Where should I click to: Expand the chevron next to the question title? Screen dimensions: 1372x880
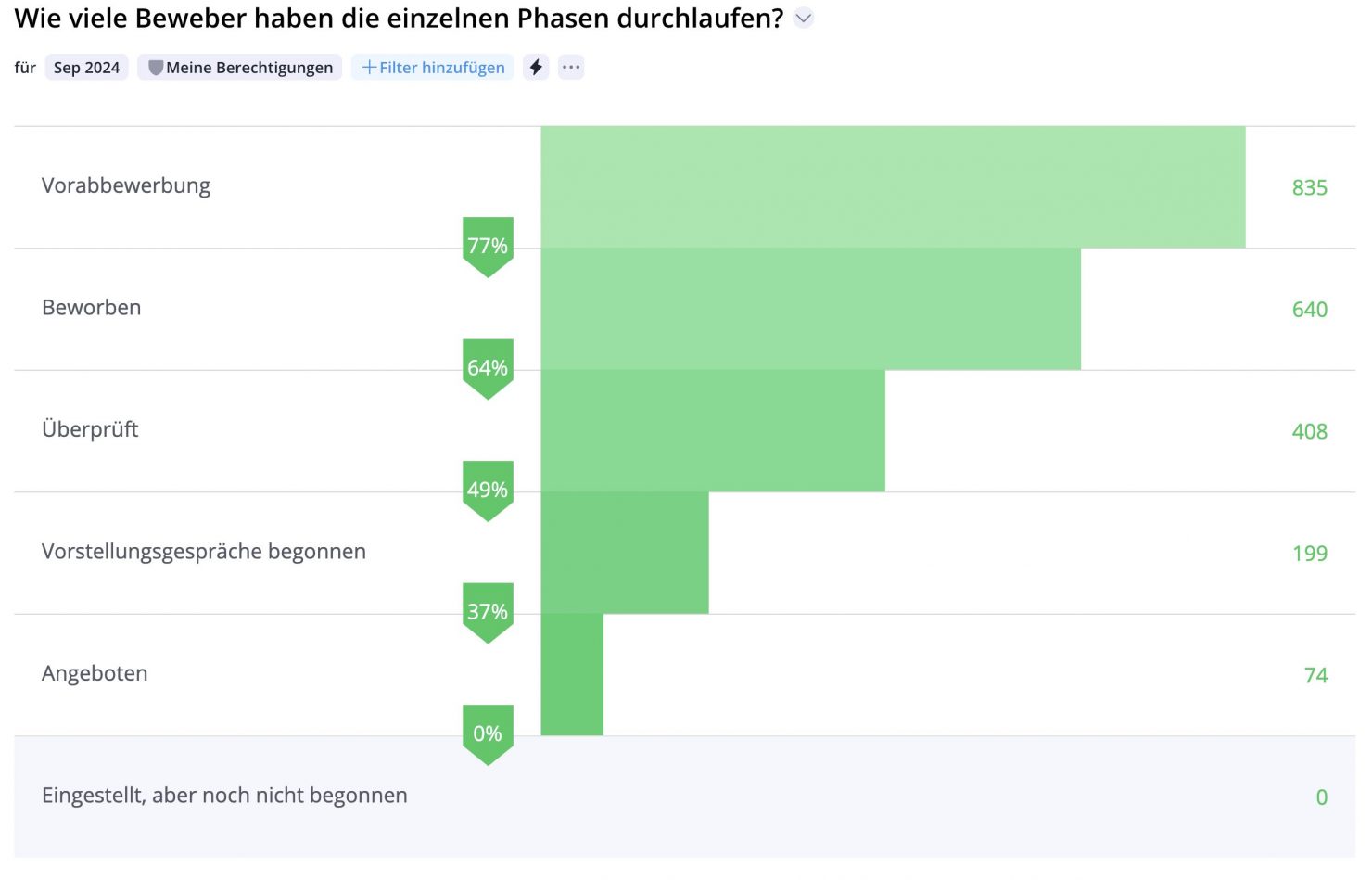pos(804,18)
